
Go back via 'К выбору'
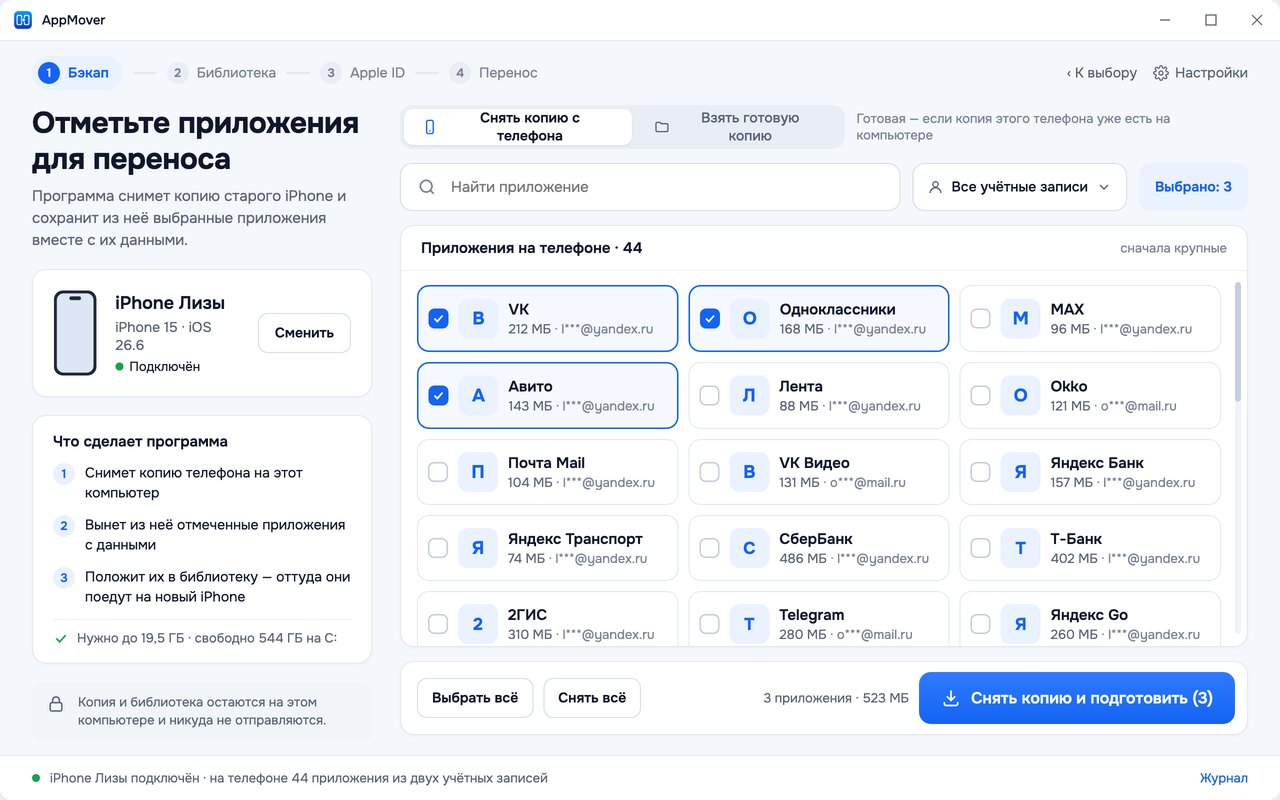pos(1101,73)
